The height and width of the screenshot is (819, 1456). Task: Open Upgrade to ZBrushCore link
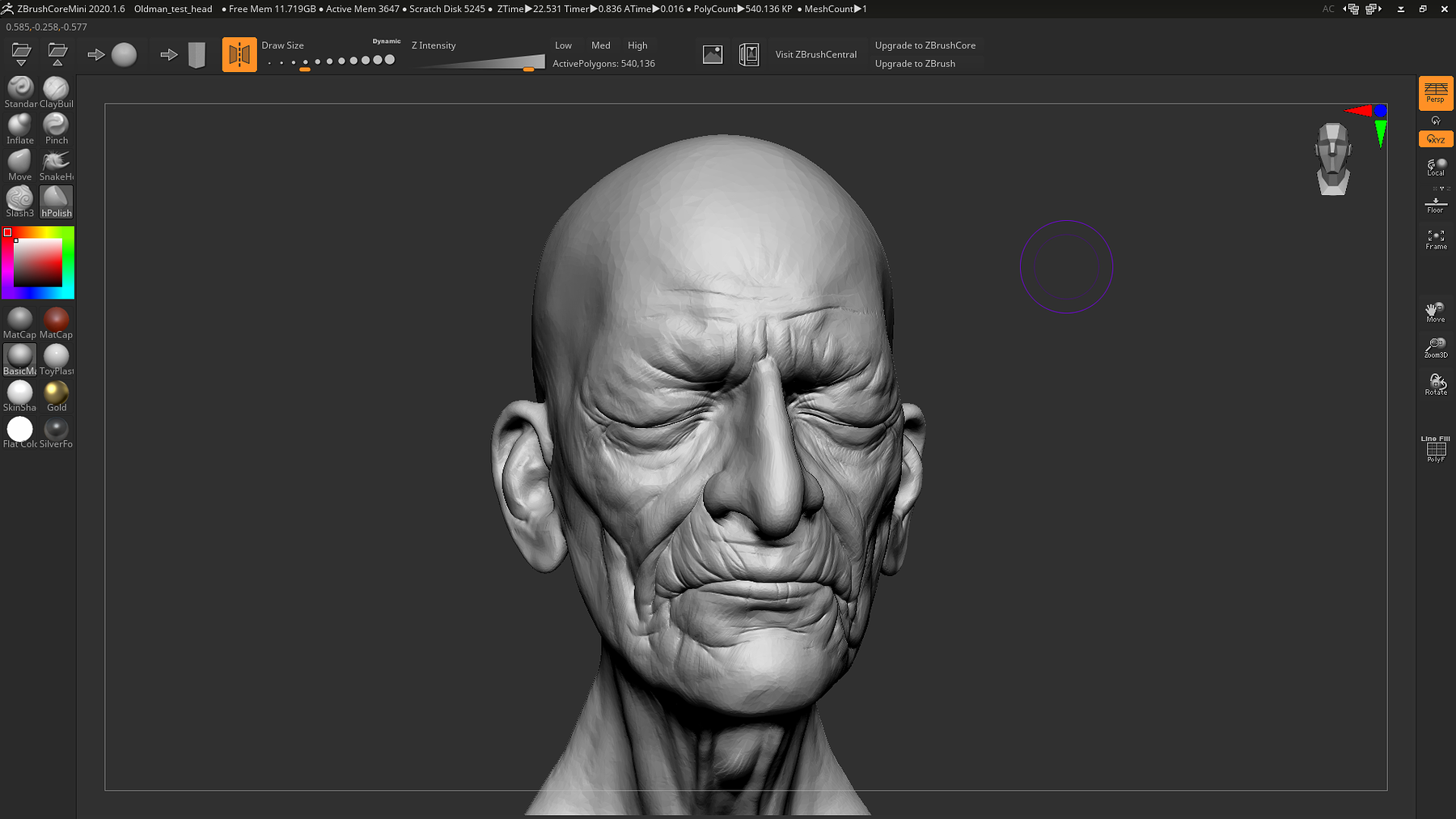coord(925,45)
